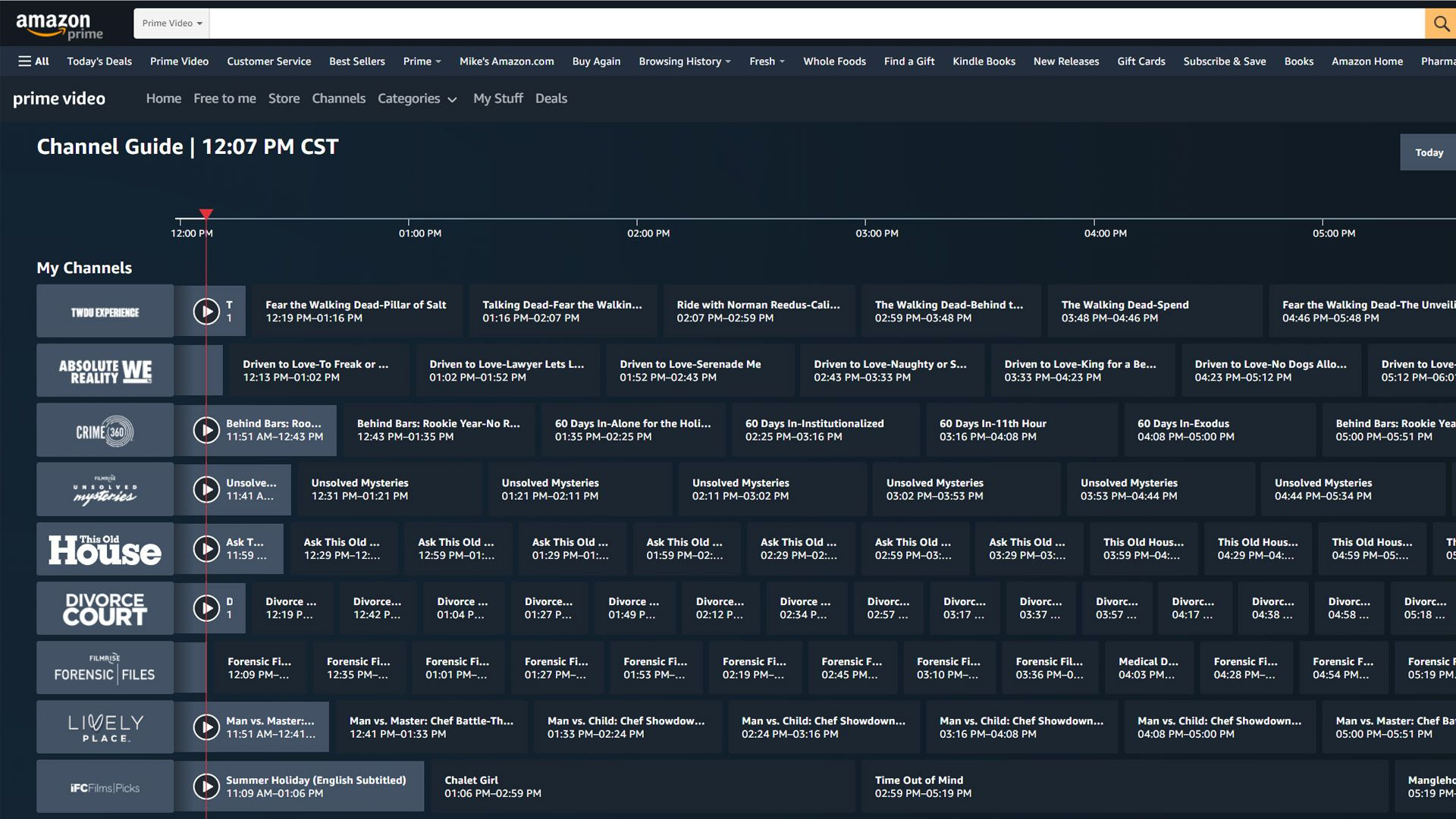
Task: Open the Kindle Books link
Action: coord(984,61)
